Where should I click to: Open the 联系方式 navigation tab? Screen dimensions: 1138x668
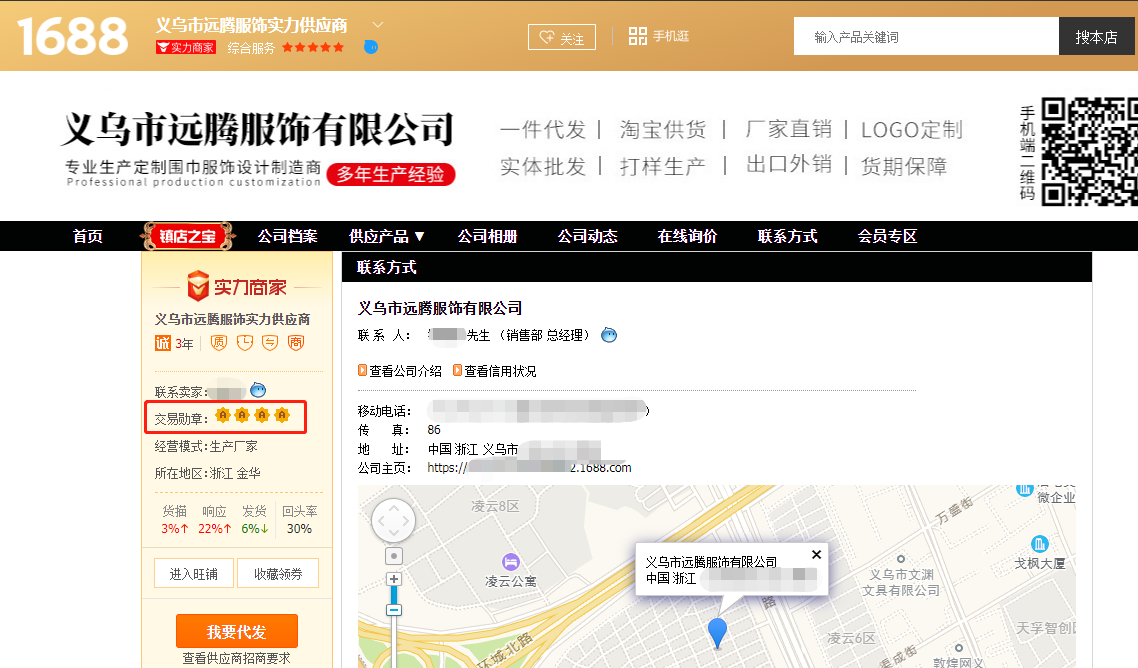pyautogui.click(x=787, y=236)
